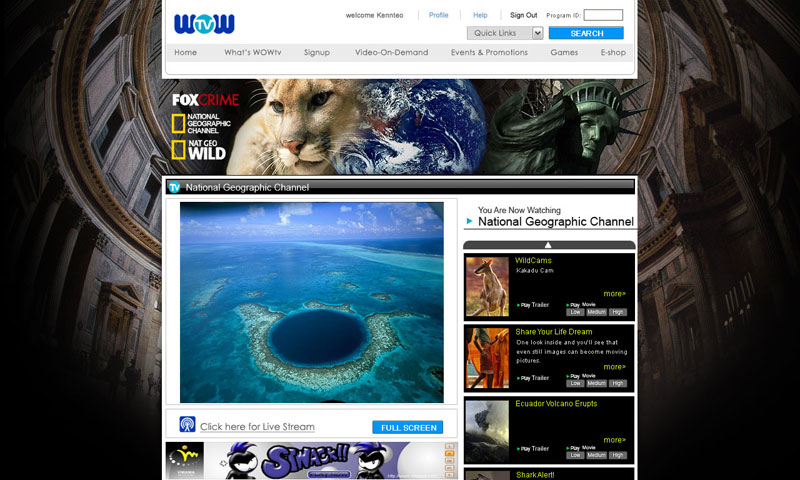Select Medium quality for Ecuador Volcano Erupts
Screen dimensions: 800x480
596,456
